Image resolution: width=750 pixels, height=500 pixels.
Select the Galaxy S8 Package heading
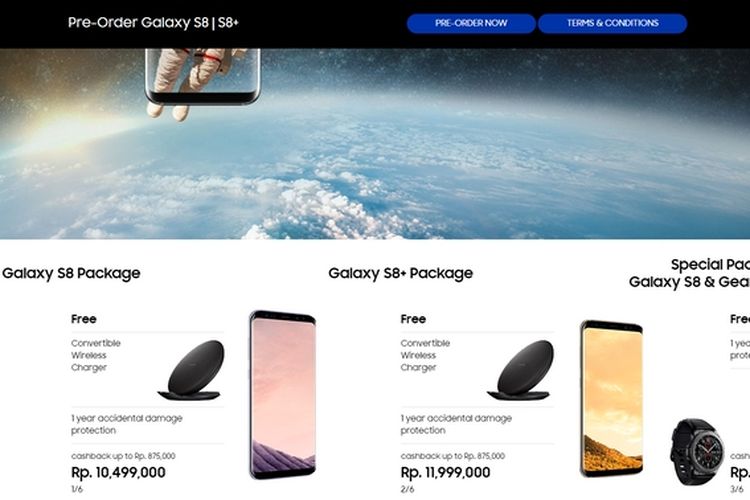(x=71, y=273)
